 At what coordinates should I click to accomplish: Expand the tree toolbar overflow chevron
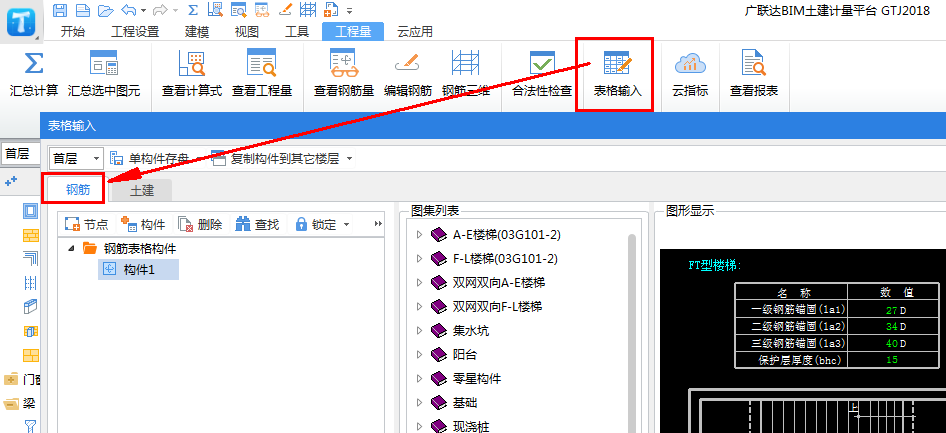pos(378,224)
